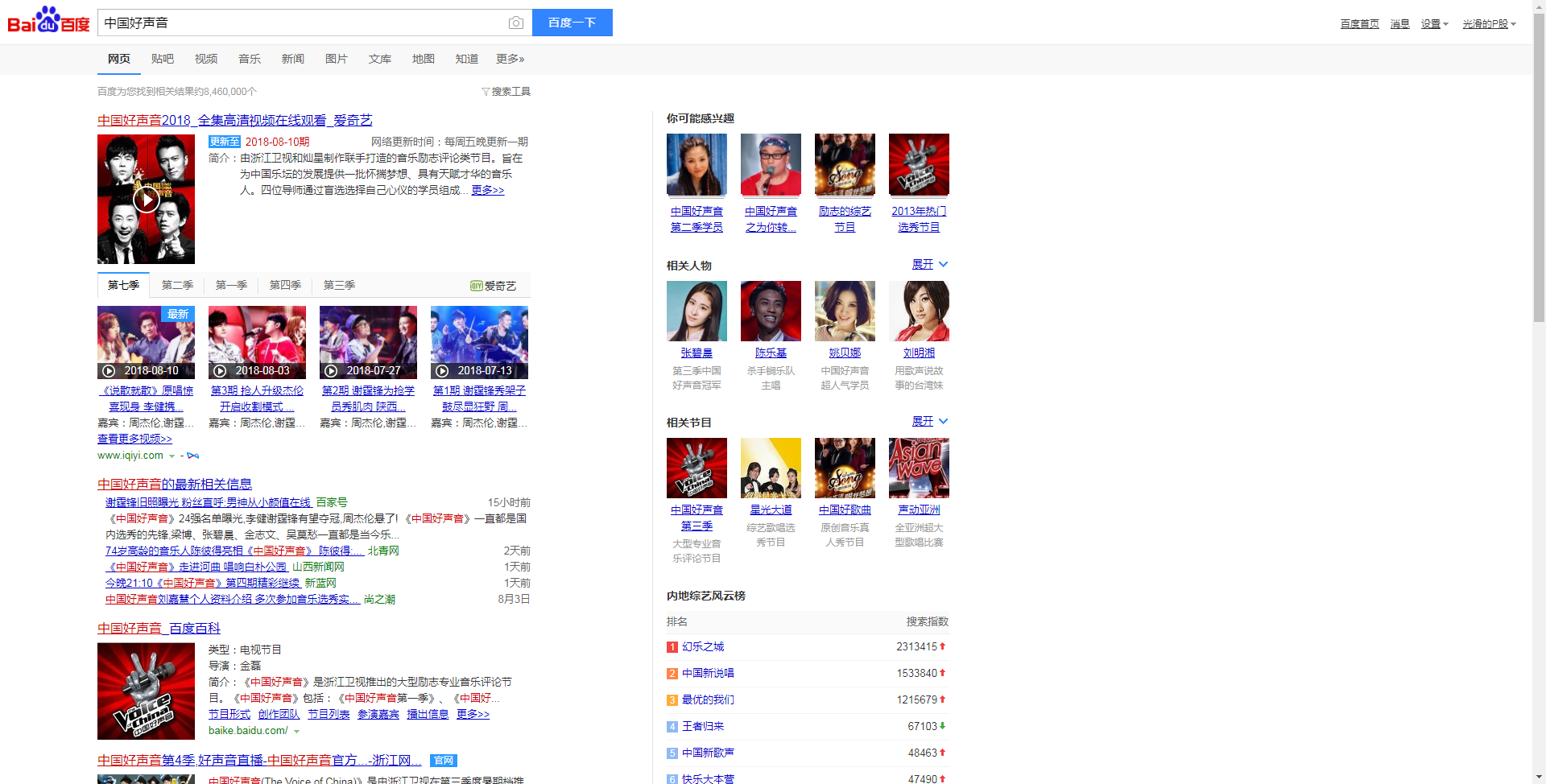Open news item 谢霆锋旧照曝光 link
Viewport: 1546px width, 784px height.
(x=208, y=502)
